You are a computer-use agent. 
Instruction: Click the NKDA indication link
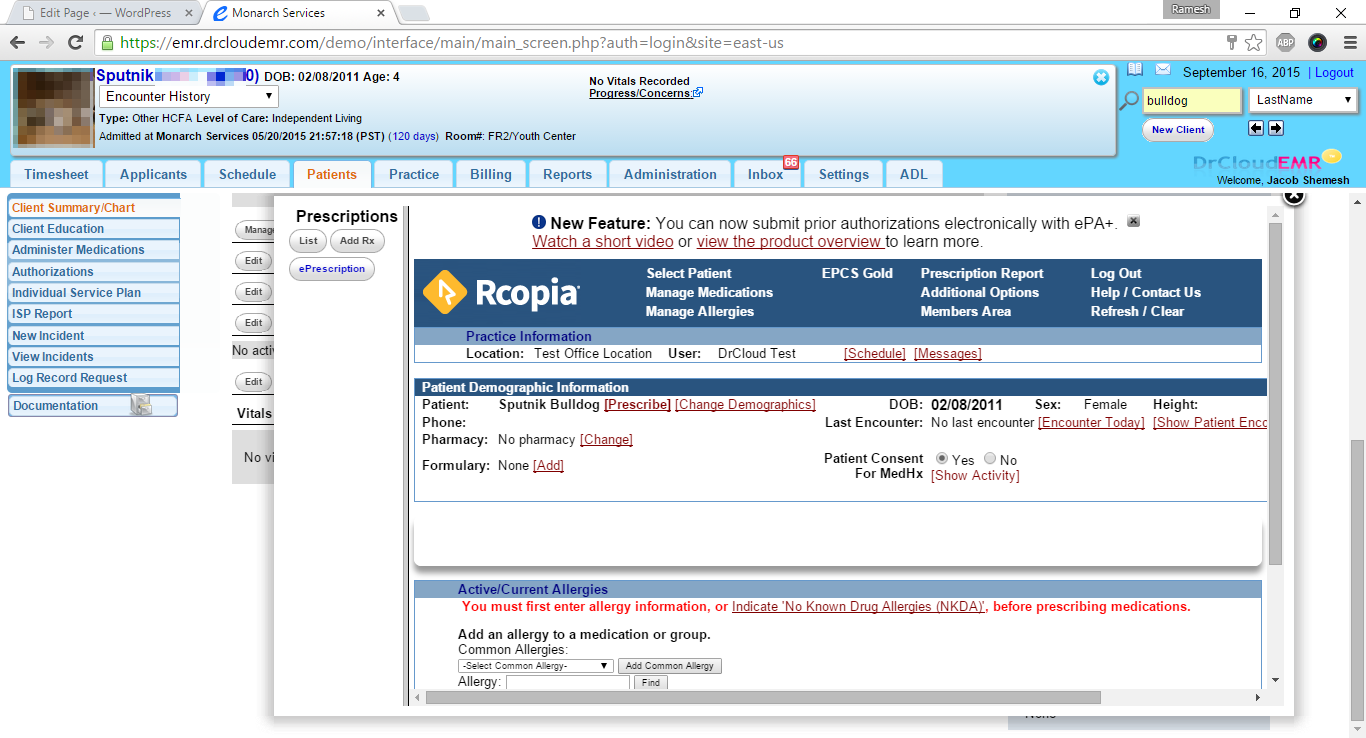[859, 607]
